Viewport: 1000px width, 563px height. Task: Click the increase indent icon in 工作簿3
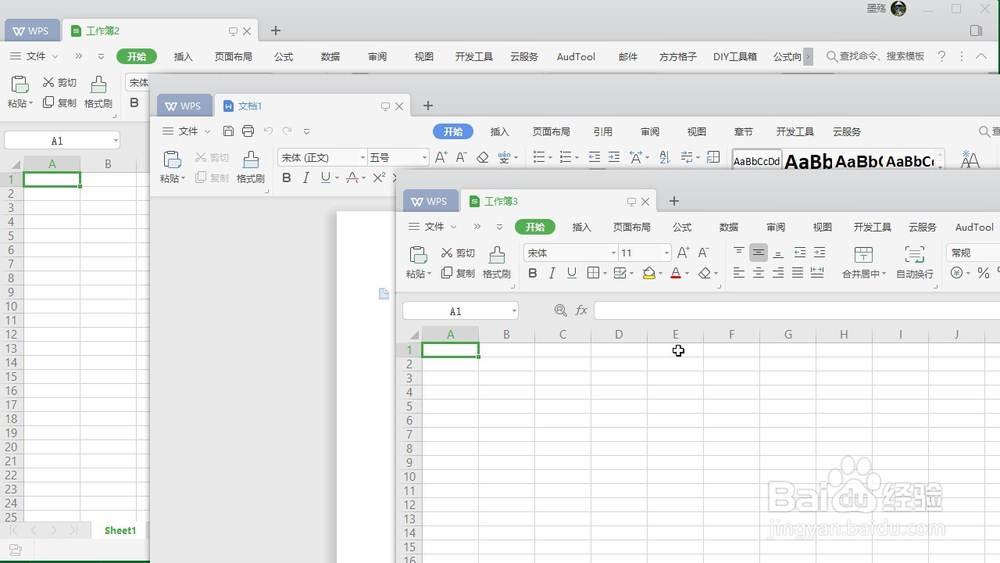(x=820, y=252)
